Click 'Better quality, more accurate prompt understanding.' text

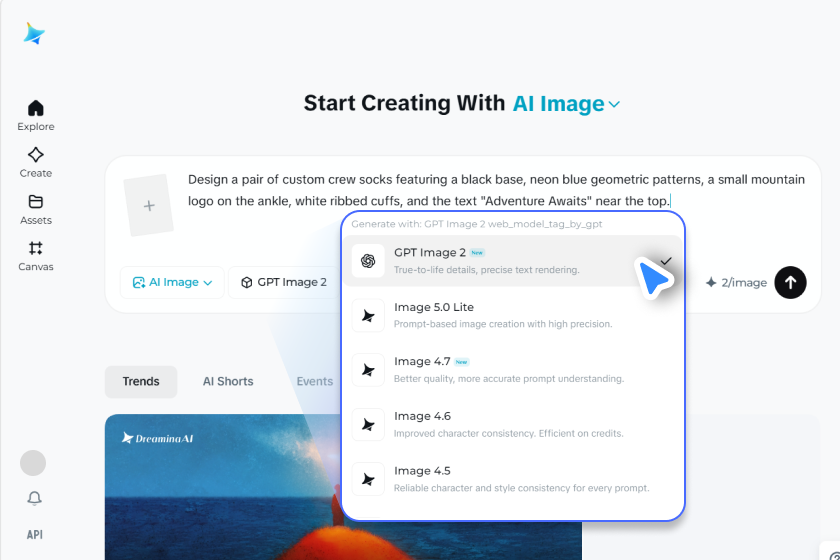click(x=509, y=378)
